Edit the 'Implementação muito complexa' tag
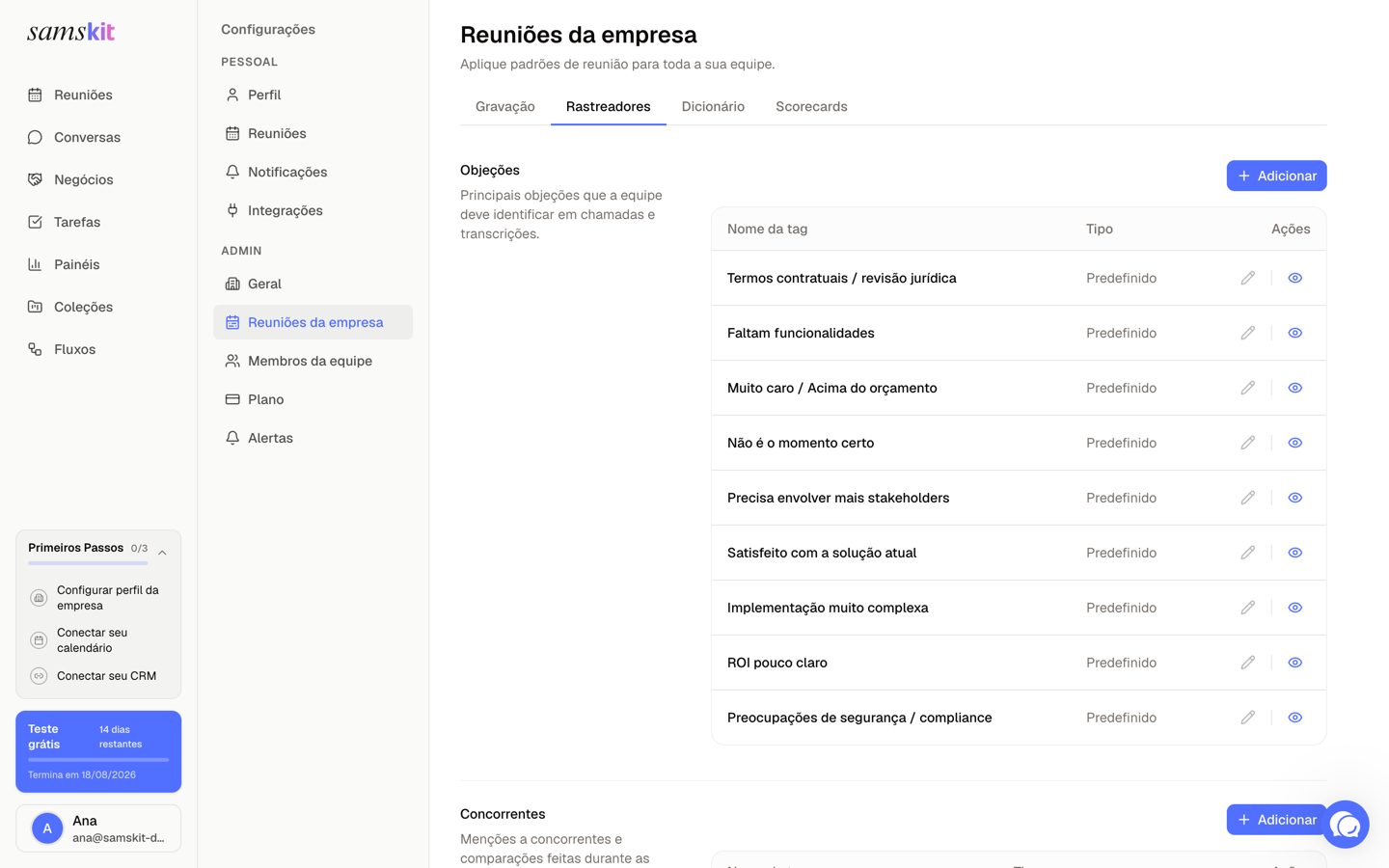Screen dimensions: 1389x868 coord(1247,608)
